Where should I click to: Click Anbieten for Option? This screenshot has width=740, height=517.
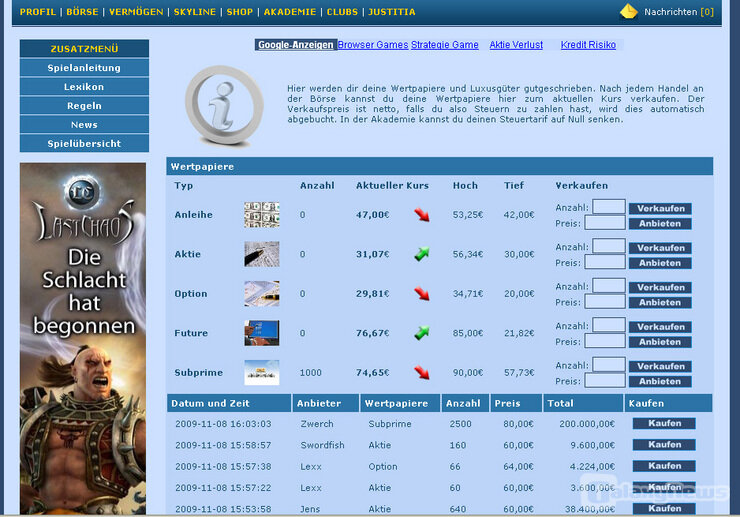661,302
